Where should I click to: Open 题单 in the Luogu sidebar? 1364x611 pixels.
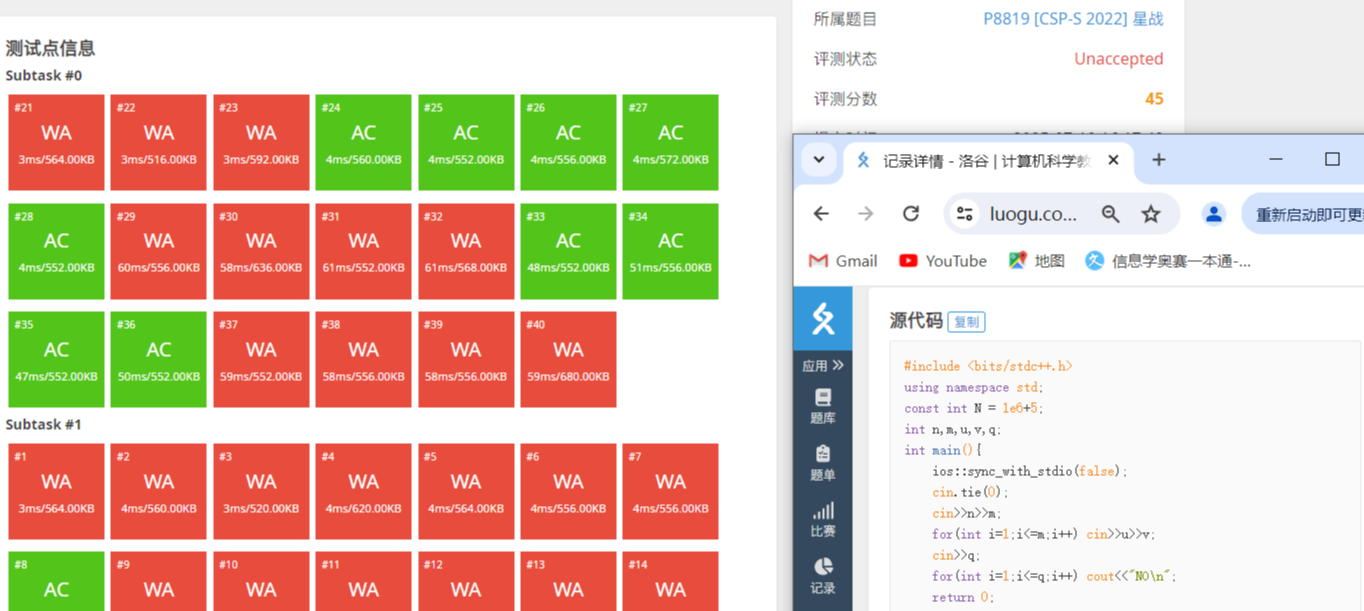[x=823, y=463]
